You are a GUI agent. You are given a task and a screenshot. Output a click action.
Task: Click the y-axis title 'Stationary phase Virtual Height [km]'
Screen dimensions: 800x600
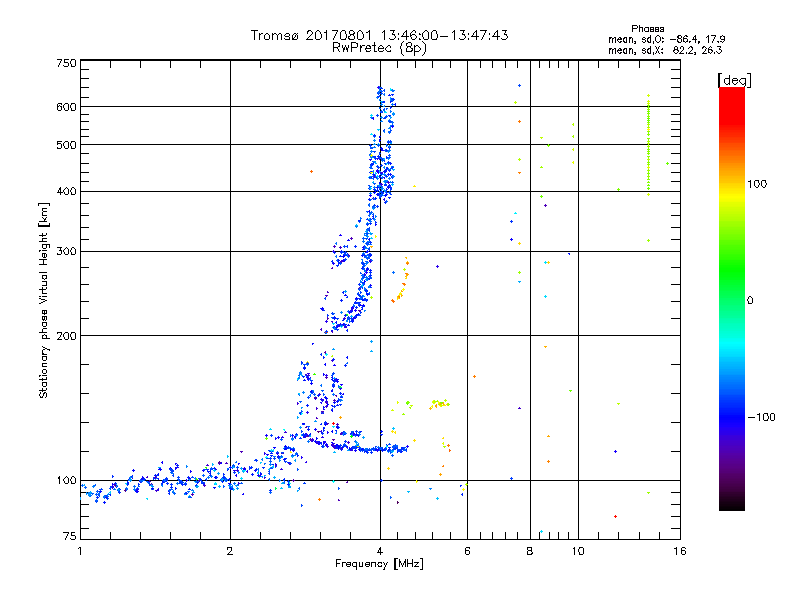coord(43,300)
